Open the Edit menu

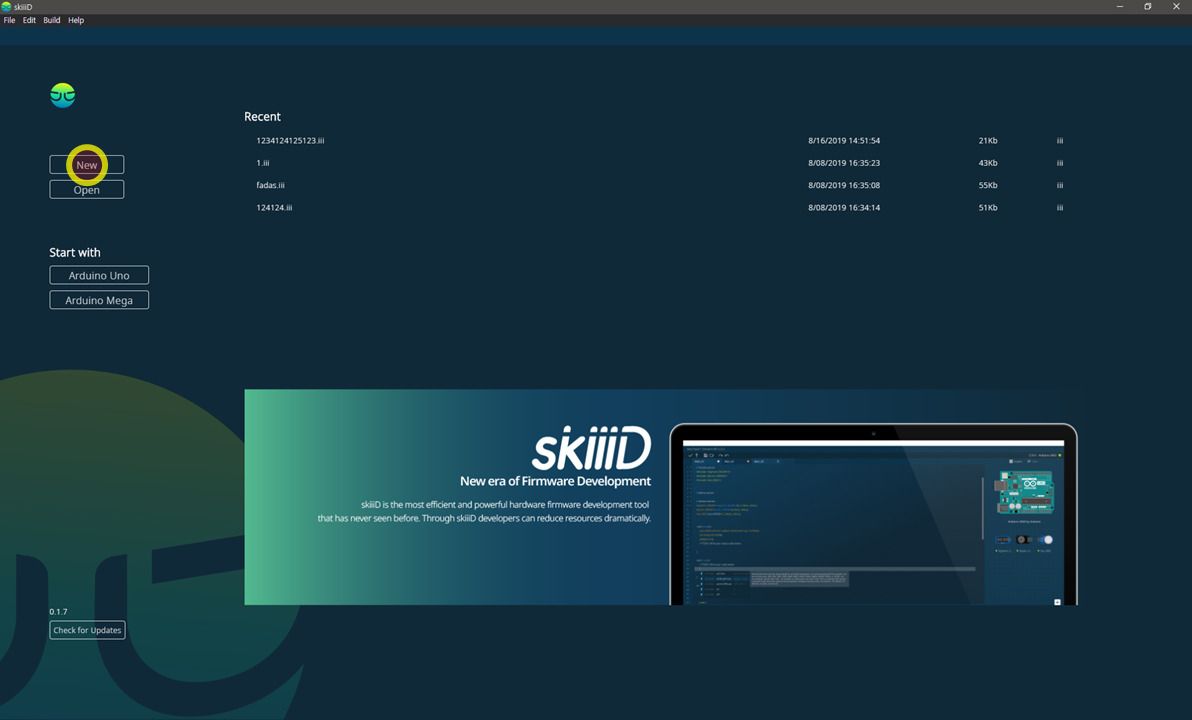pos(29,20)
